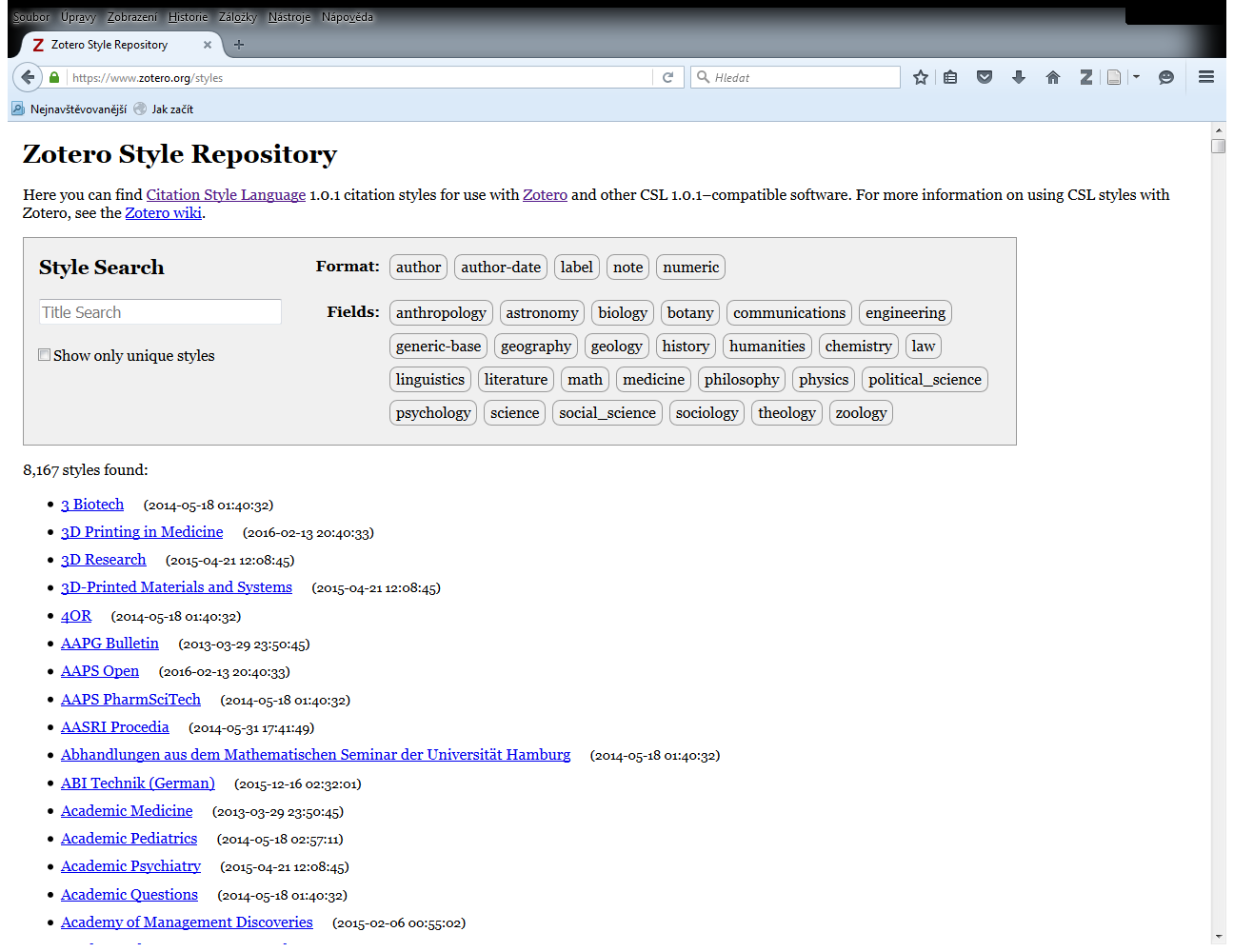Screen dimensions: 1234x952
Task: Open the bookmarks list icon
Action: coord(950,77)
